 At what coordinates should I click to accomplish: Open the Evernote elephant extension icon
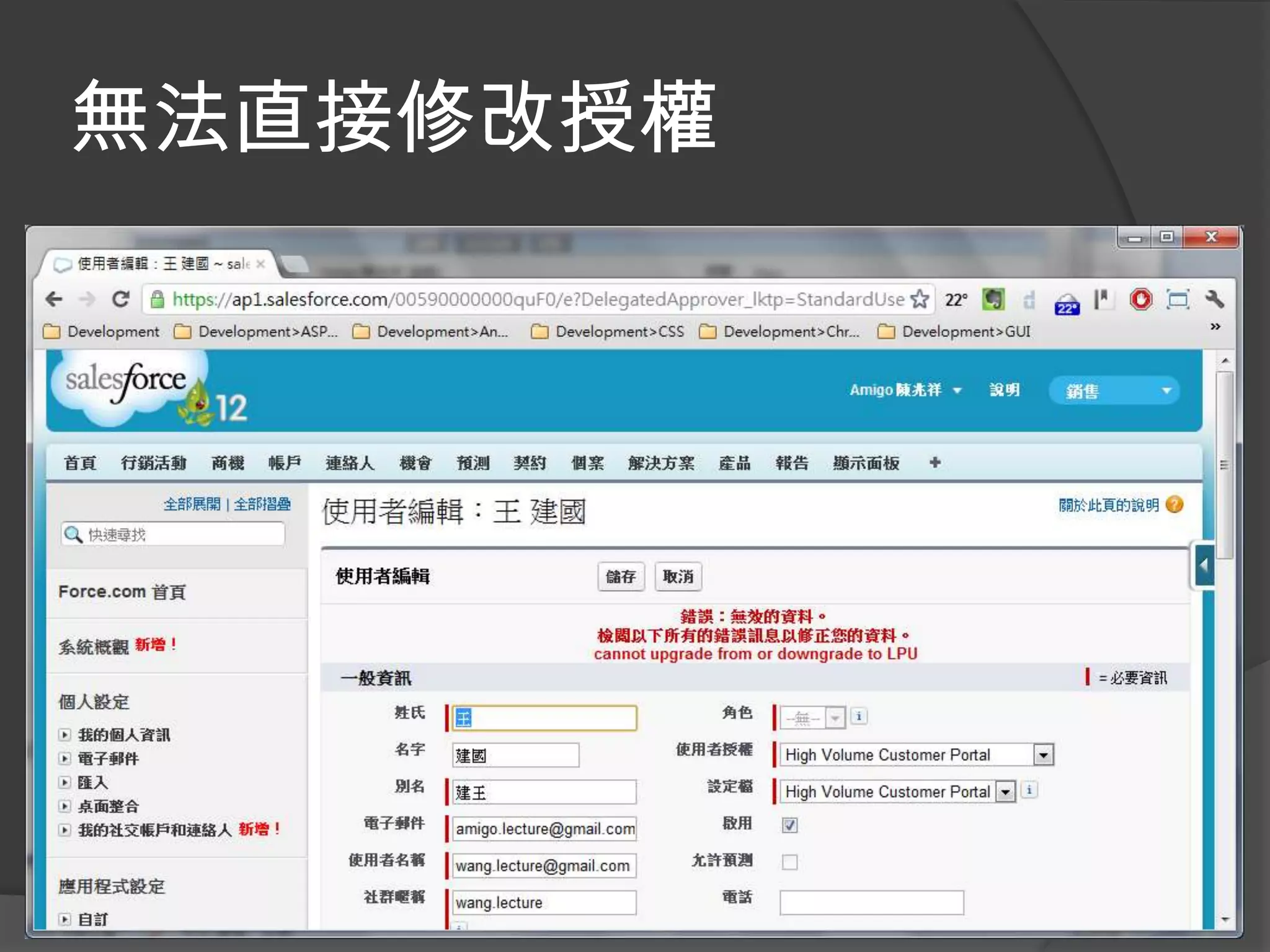coord(993,300)
